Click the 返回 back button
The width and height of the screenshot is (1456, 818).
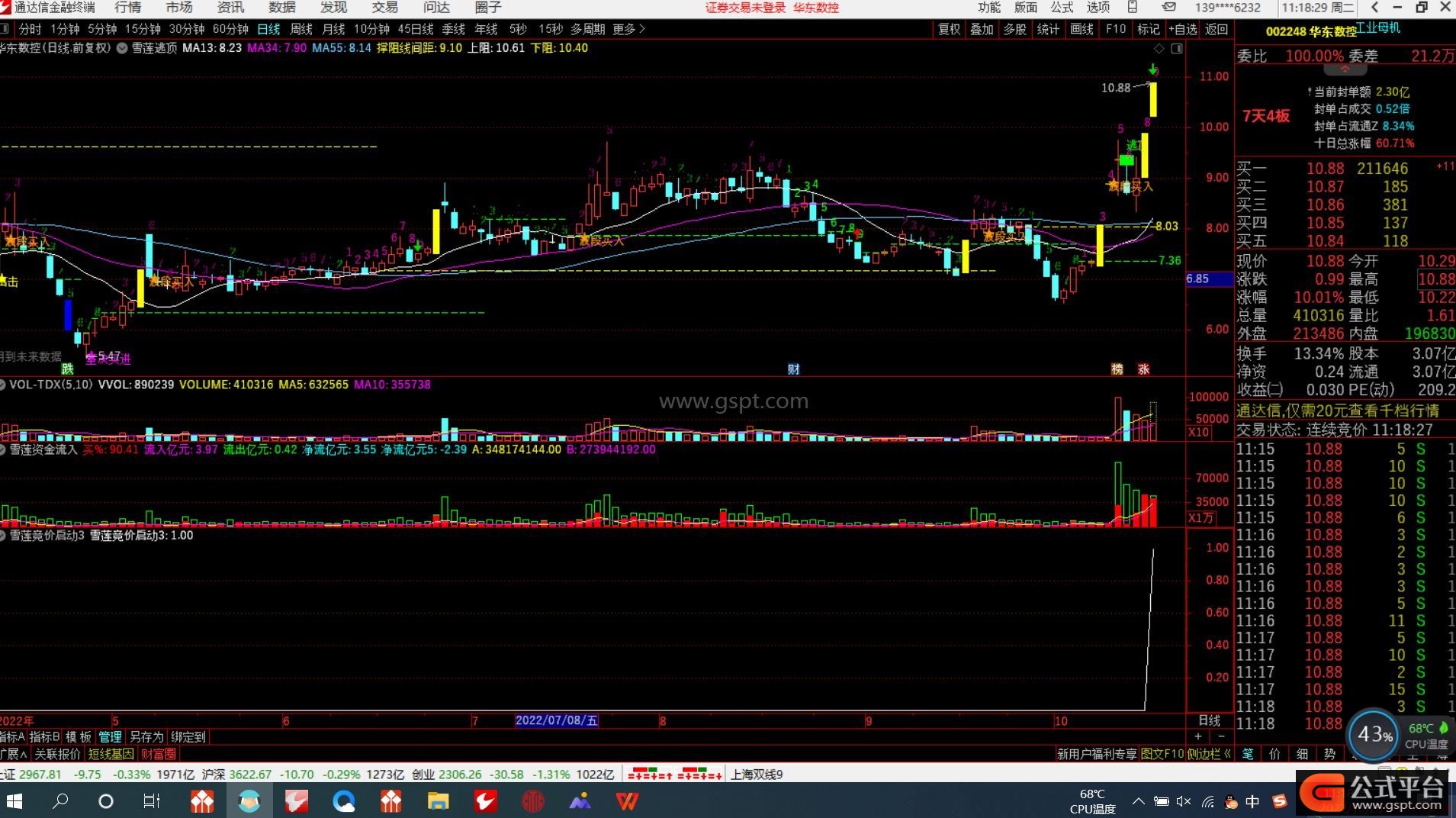pos(1217,29)
